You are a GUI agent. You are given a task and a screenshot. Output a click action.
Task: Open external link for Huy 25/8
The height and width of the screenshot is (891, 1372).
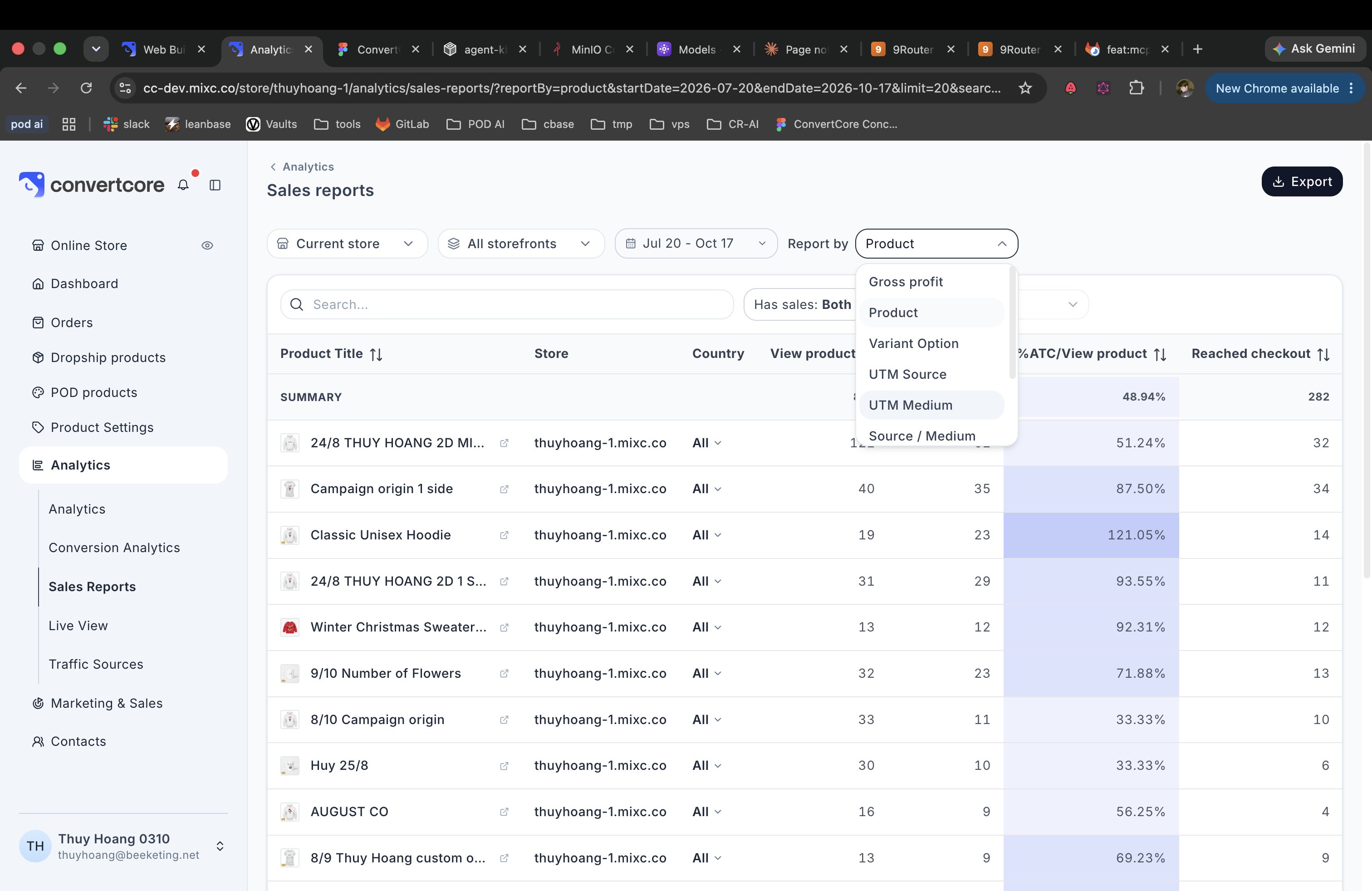(x=504, y=765)
